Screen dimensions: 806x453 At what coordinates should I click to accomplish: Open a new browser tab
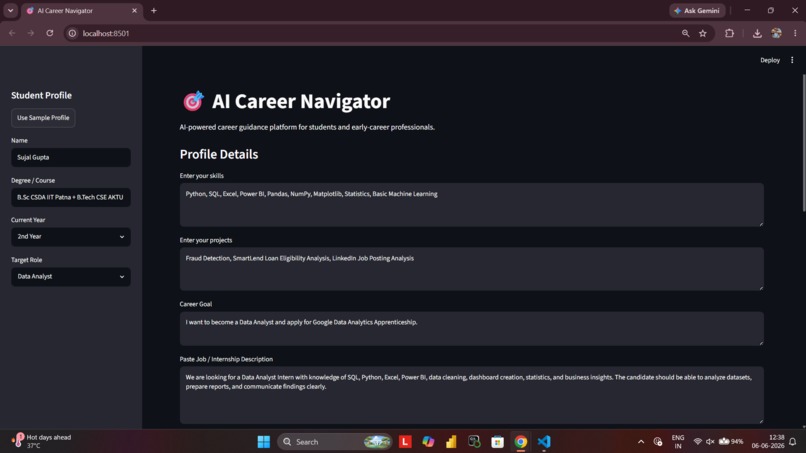point(154,10)
